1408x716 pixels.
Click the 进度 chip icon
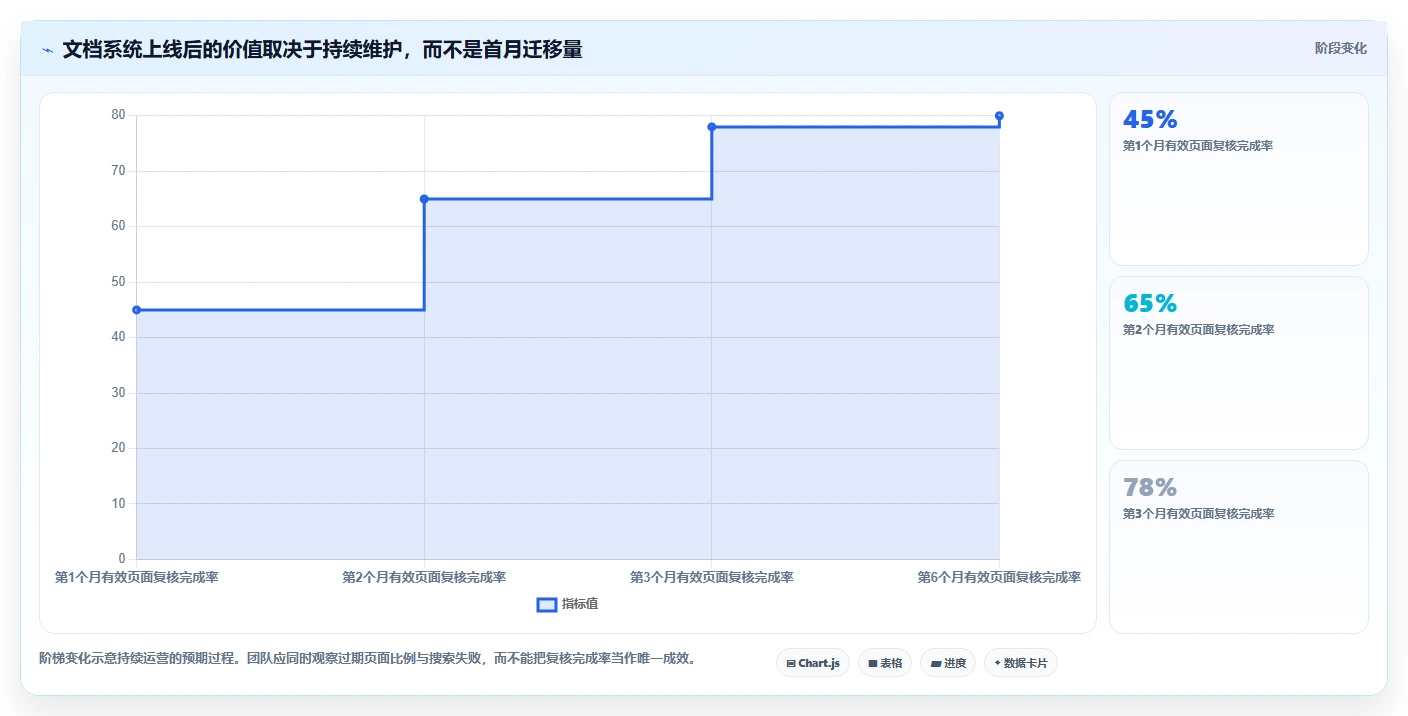tap(935, 664)
